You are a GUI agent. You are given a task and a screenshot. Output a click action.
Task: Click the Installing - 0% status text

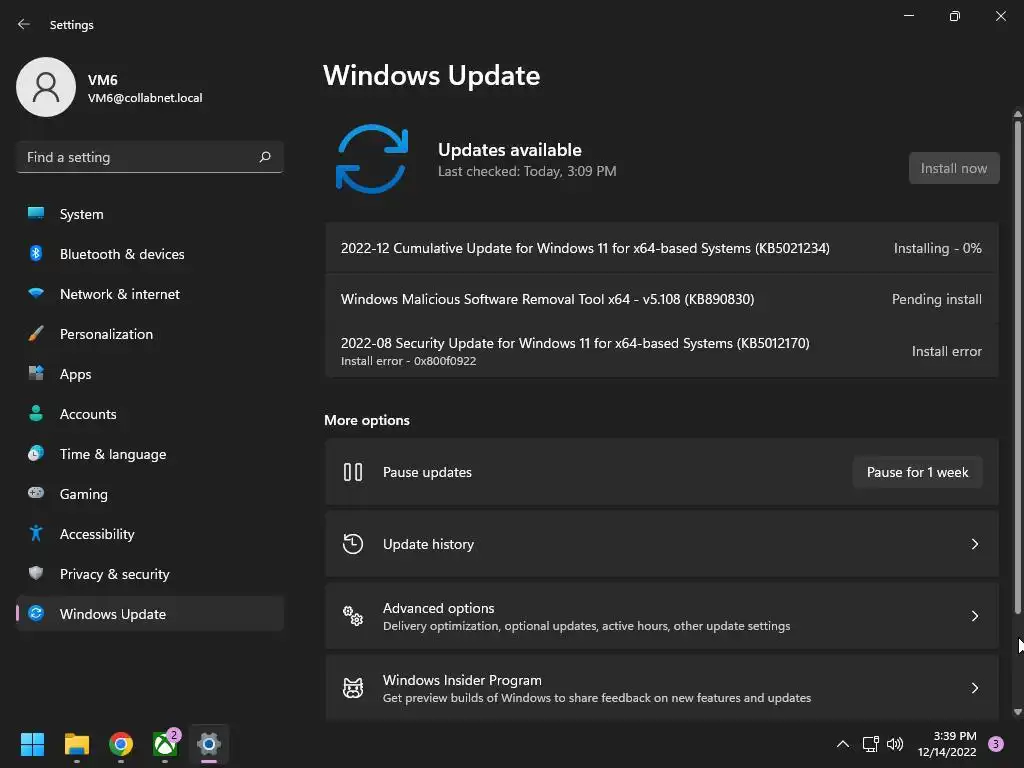tap(937, 248)
